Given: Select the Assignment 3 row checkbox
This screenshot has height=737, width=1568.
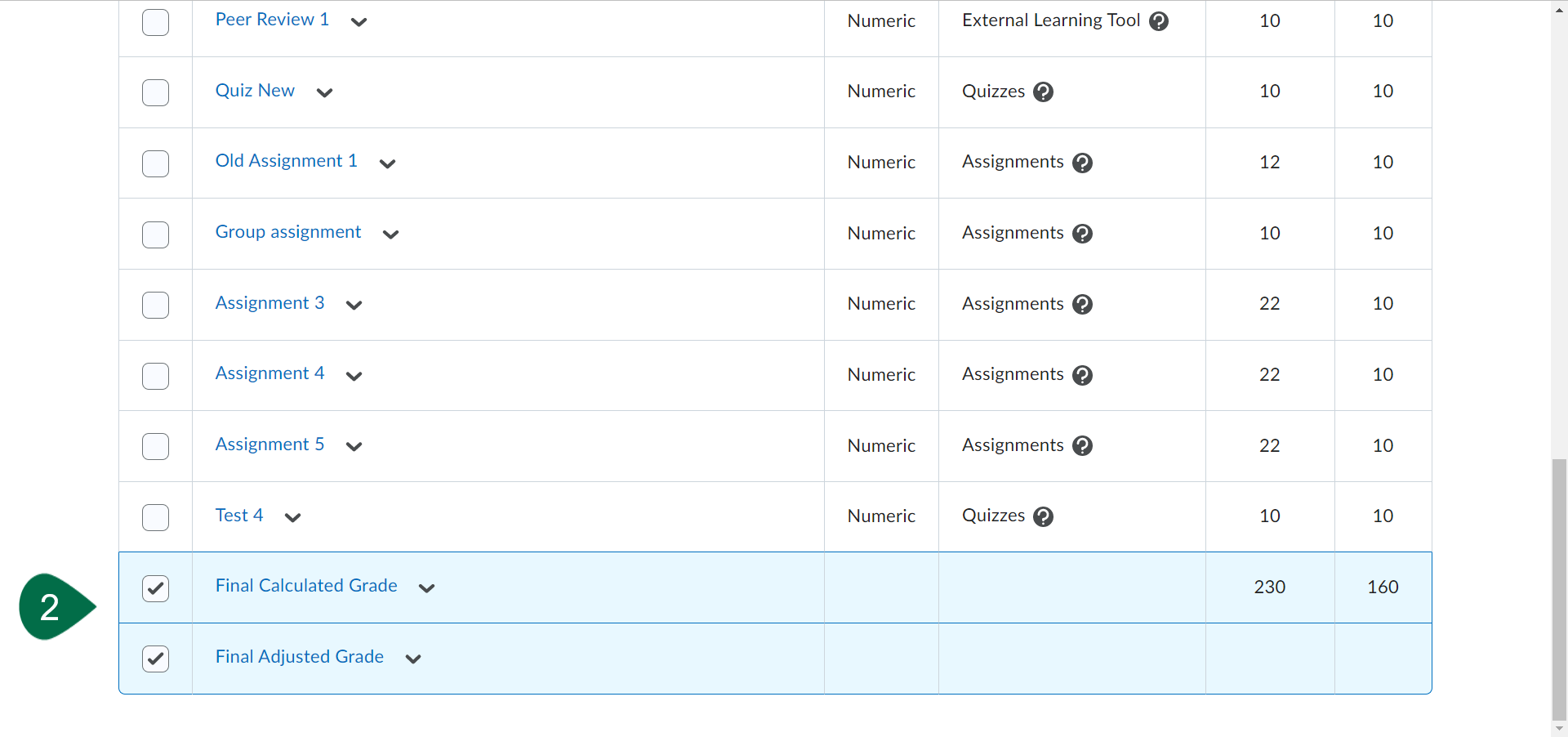Looking at the screenshot, I should [155, 305].
